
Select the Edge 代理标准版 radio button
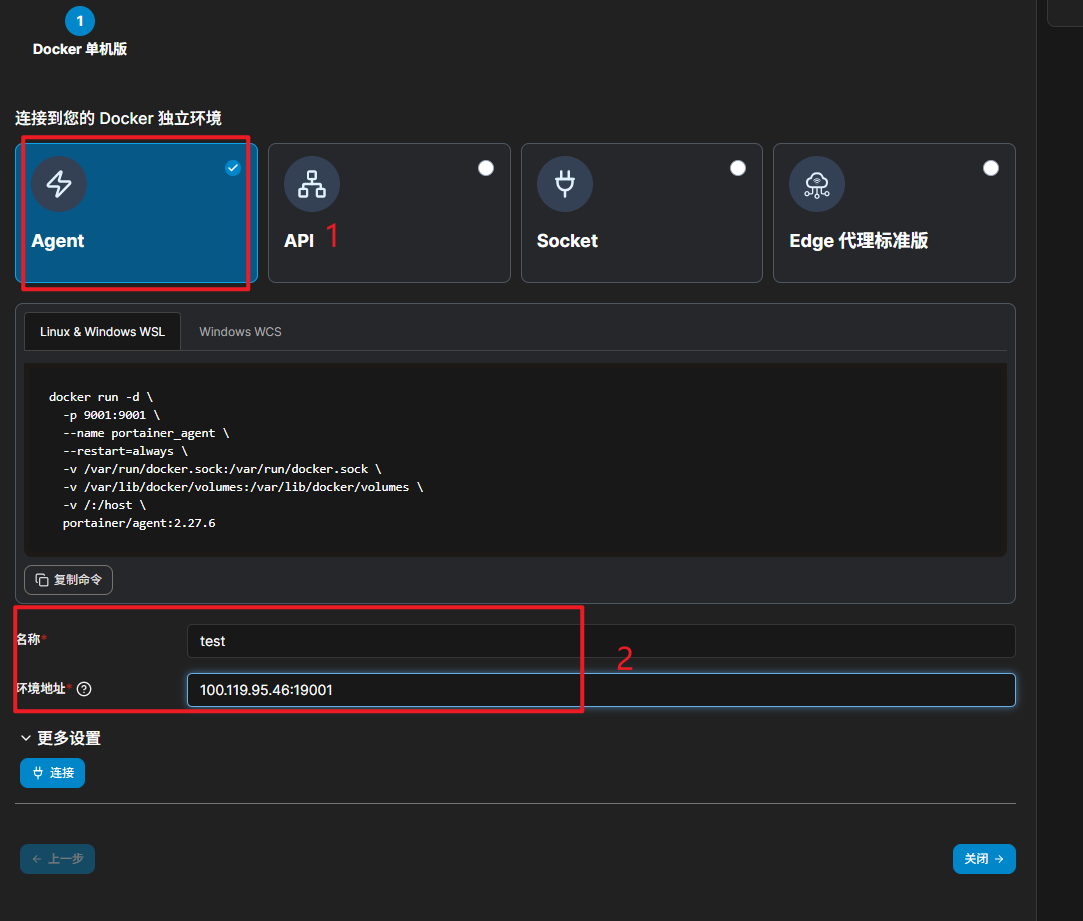tap(990, 168)
